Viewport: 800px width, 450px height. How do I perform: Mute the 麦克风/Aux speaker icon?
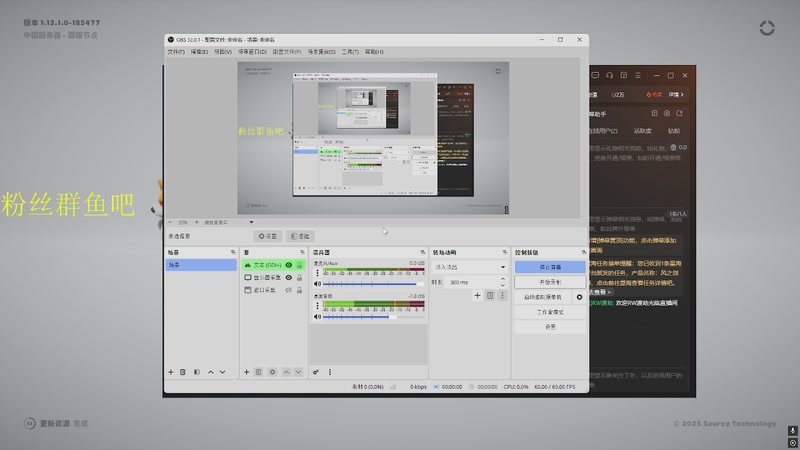317,284
